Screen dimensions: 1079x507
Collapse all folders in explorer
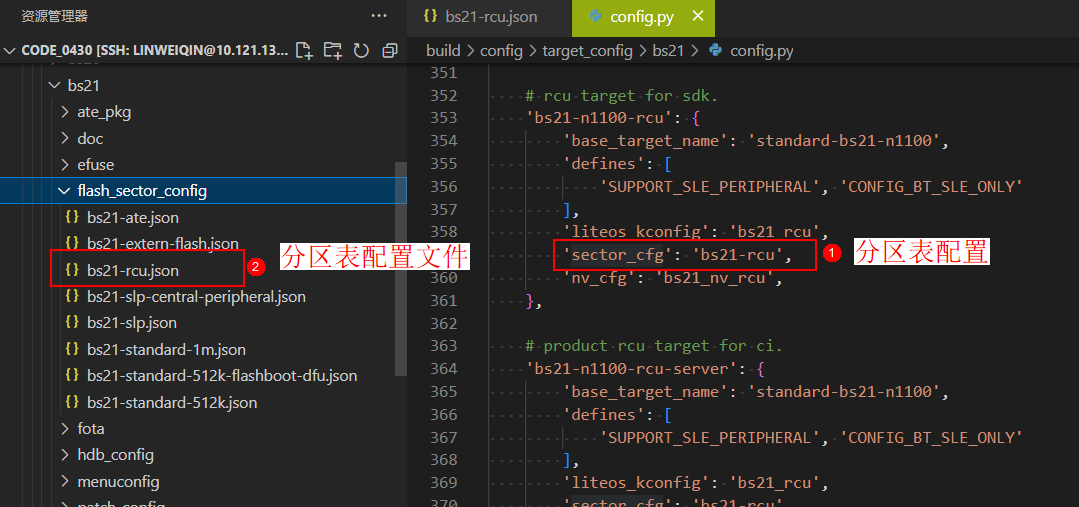tap(389, 50)
